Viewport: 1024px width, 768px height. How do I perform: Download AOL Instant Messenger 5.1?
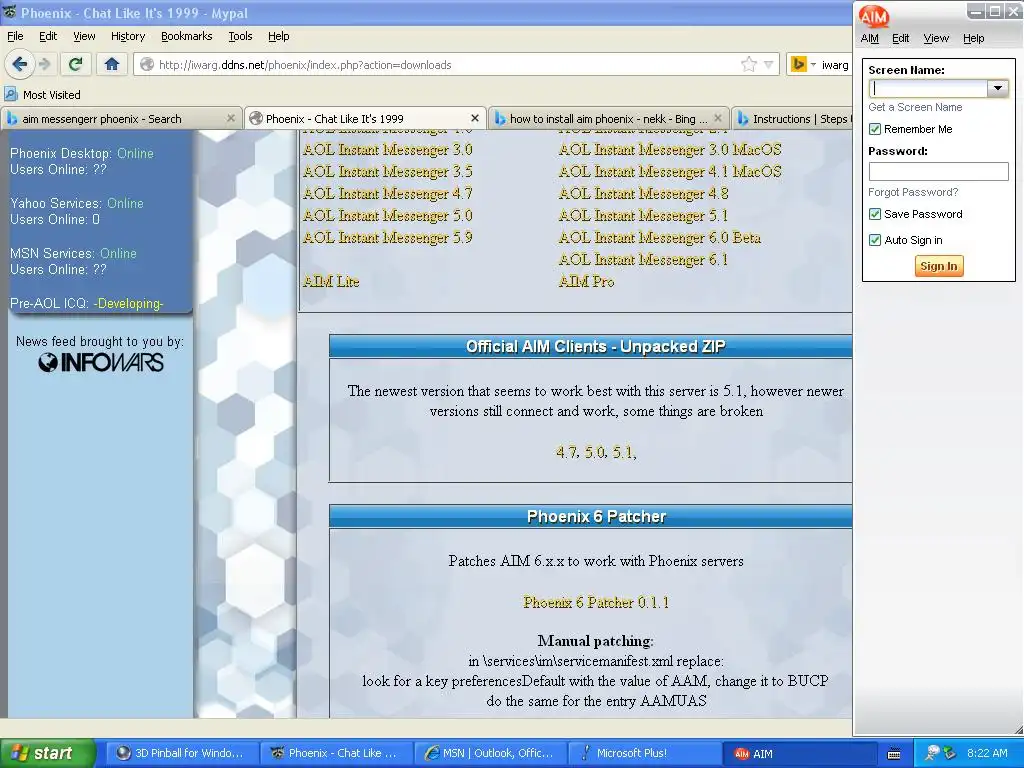pos(643,215)
